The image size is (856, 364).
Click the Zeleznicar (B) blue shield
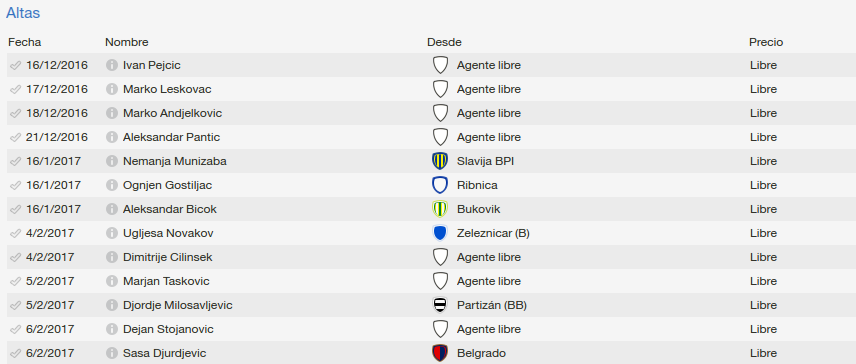pyautogui.click(x=440, y=233)
